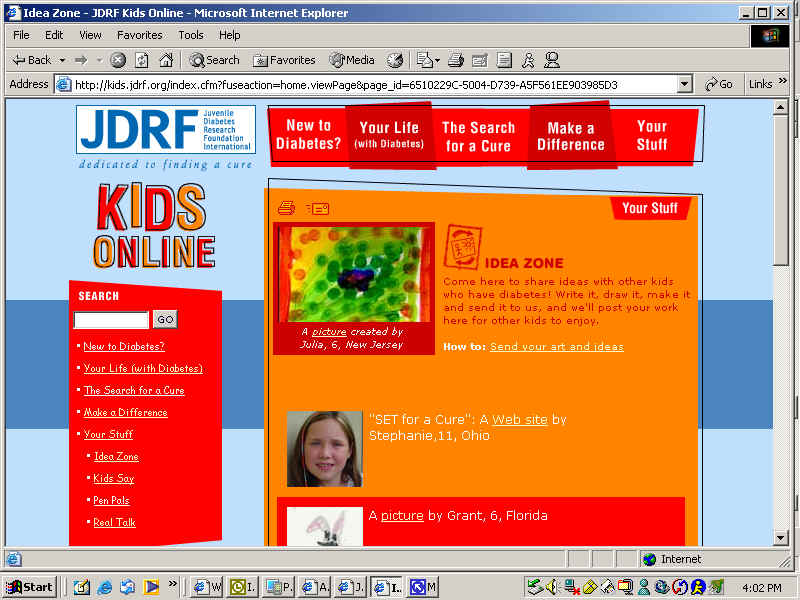
Task: Open the sidebar 'Your Life (with Diabetes)' link
Action: 143,368
